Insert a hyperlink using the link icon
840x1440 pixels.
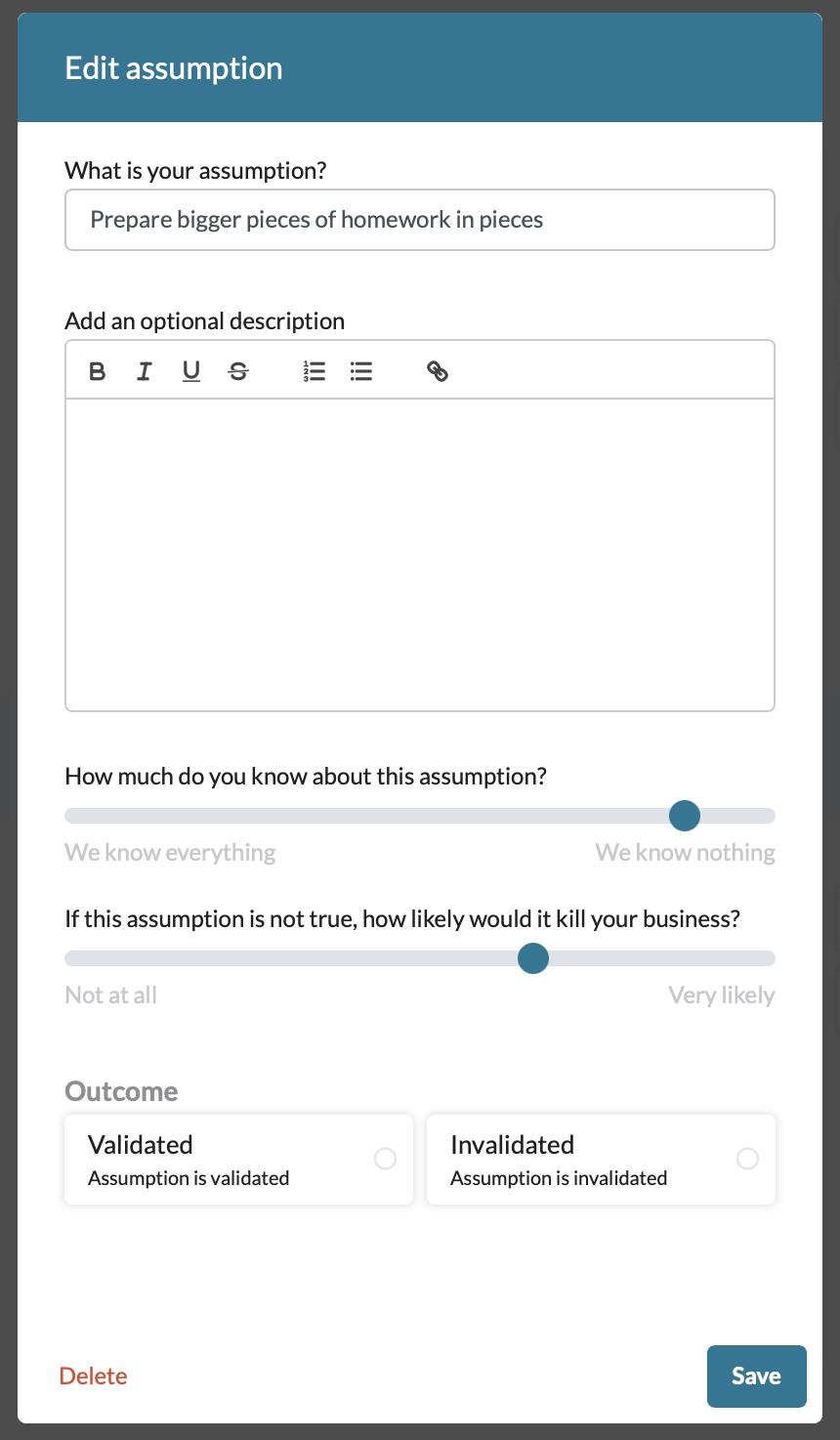pyautogui.click(x=437, y=371)
